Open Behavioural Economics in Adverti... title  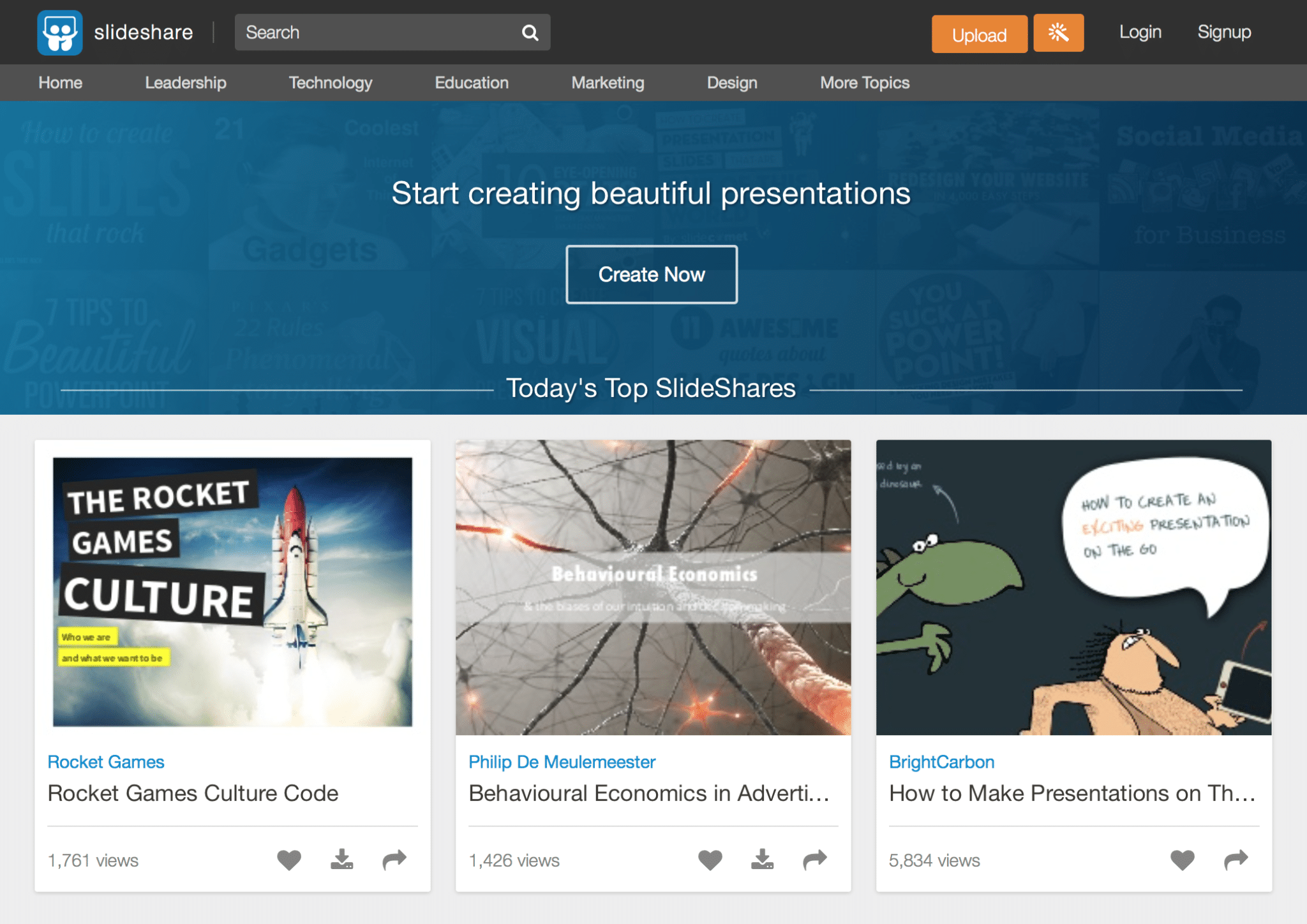pyautogui.click(x=649, y=793)
